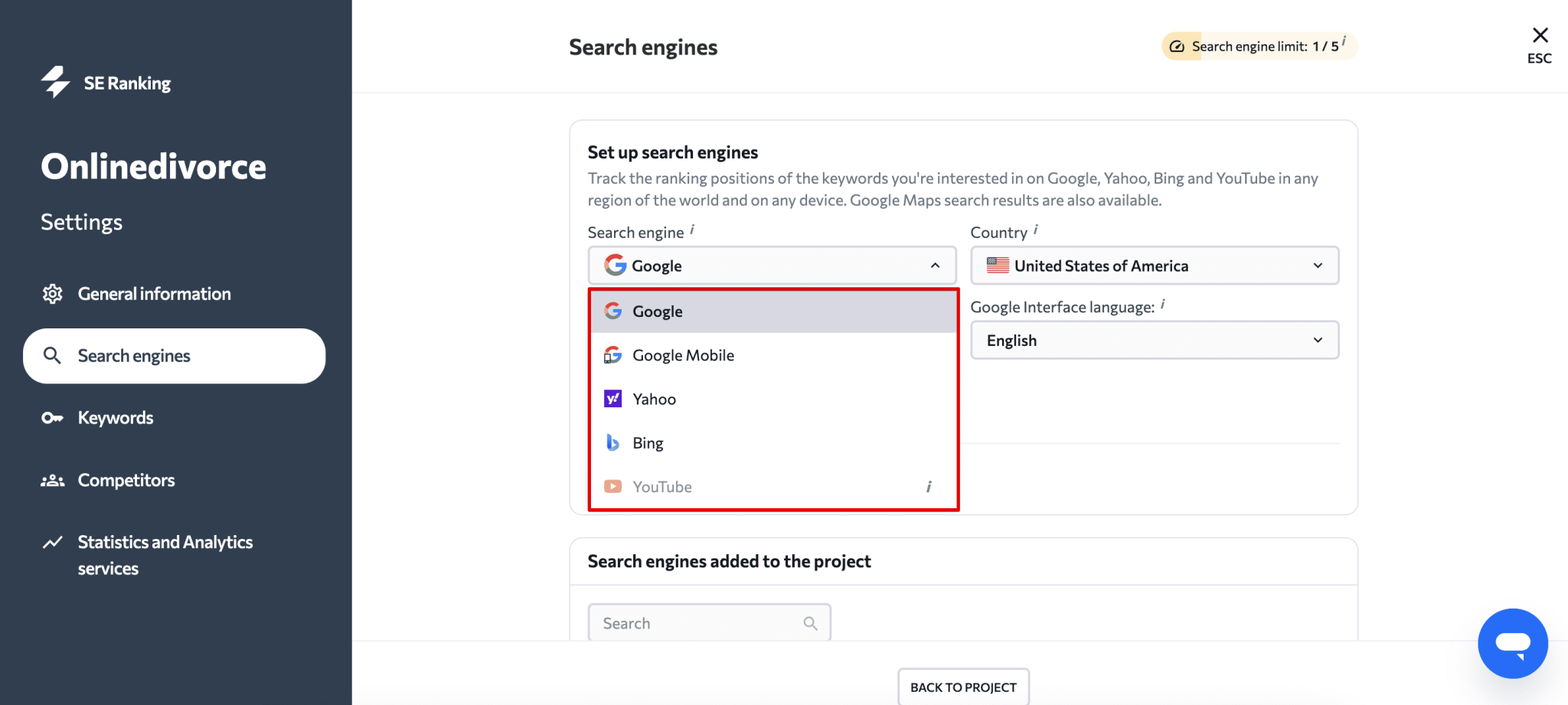Click the gear icon next to General information

[52, 293]
